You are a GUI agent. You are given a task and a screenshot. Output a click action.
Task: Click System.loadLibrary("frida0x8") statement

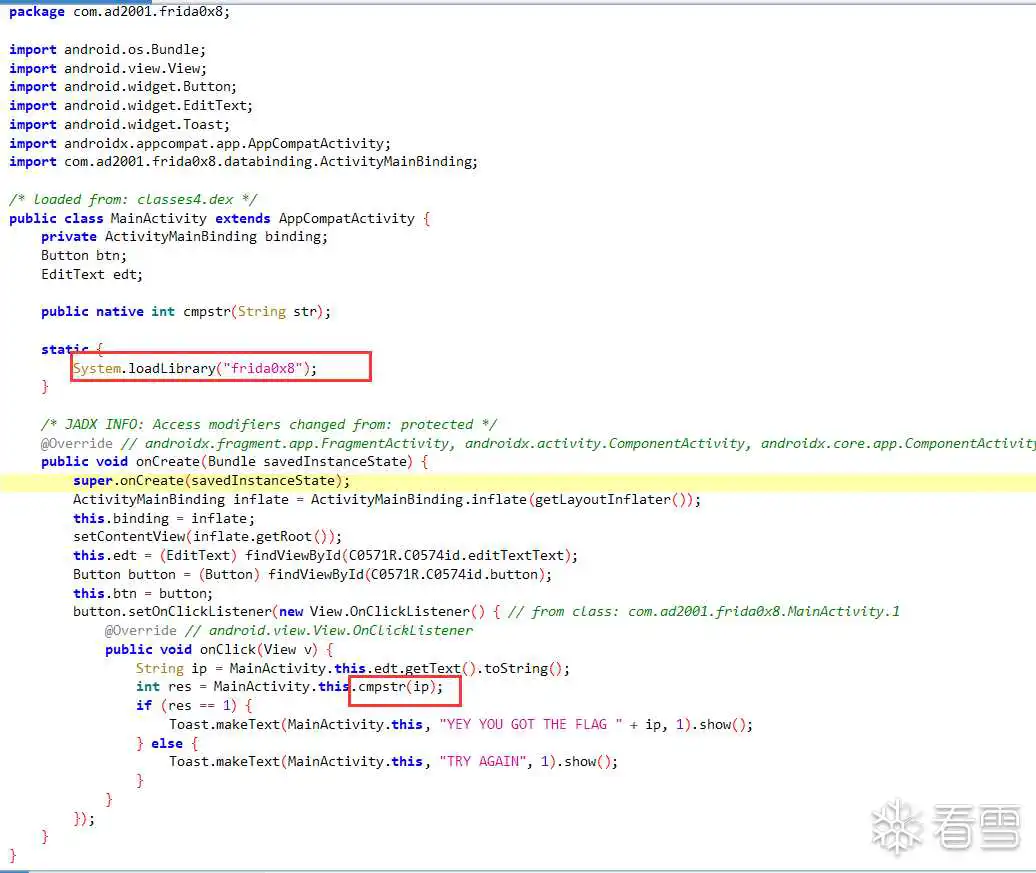pos(195,368)
